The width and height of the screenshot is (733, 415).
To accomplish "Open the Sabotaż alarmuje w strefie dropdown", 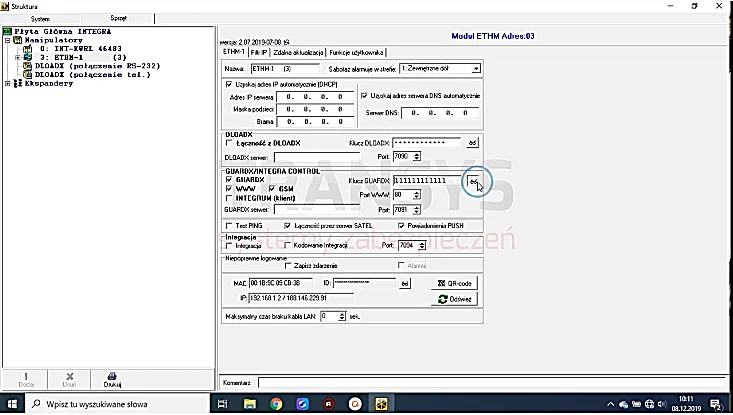I will coord(476,69).
